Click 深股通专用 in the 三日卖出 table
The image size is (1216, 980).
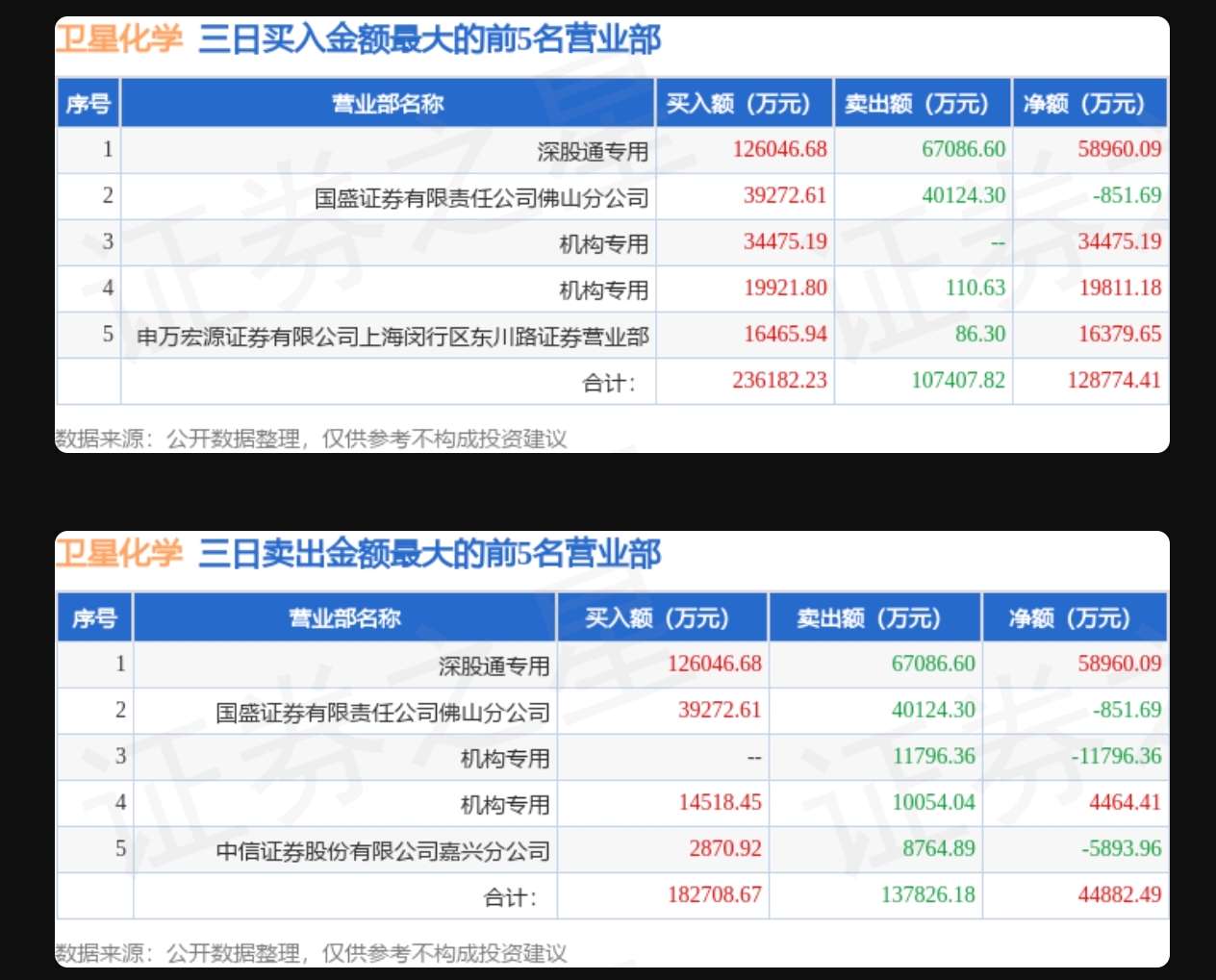tap(494, 666)
